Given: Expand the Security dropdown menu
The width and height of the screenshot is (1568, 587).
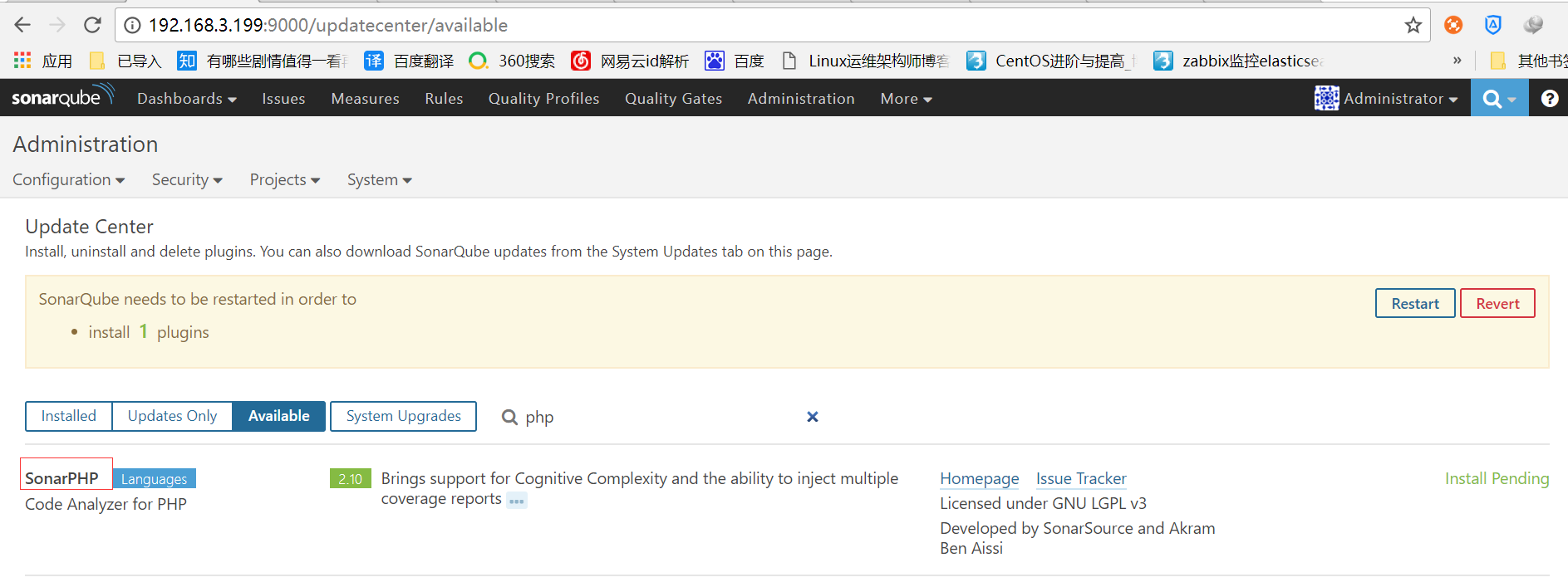Looking at the screenshot, I should [x=187, y=180].
